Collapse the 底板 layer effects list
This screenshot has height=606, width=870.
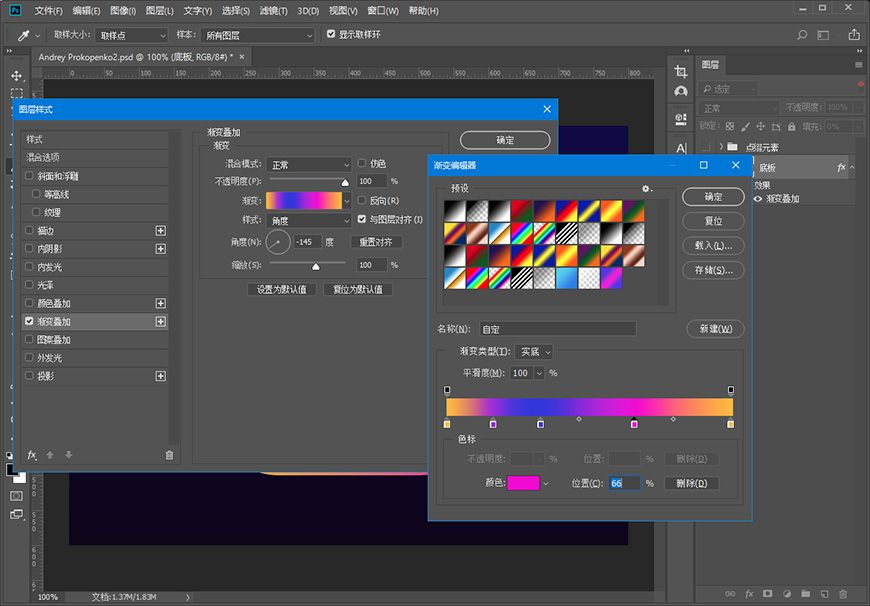click(852, 168)
